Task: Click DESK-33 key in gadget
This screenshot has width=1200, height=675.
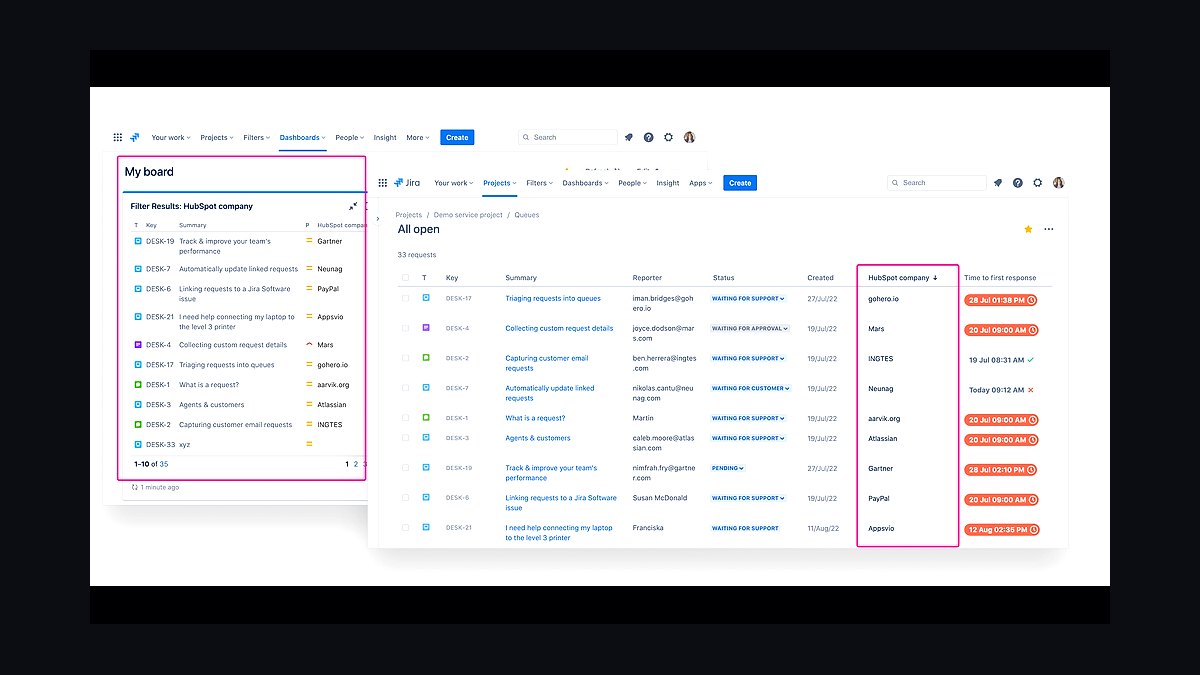Action: coord(160,445)
